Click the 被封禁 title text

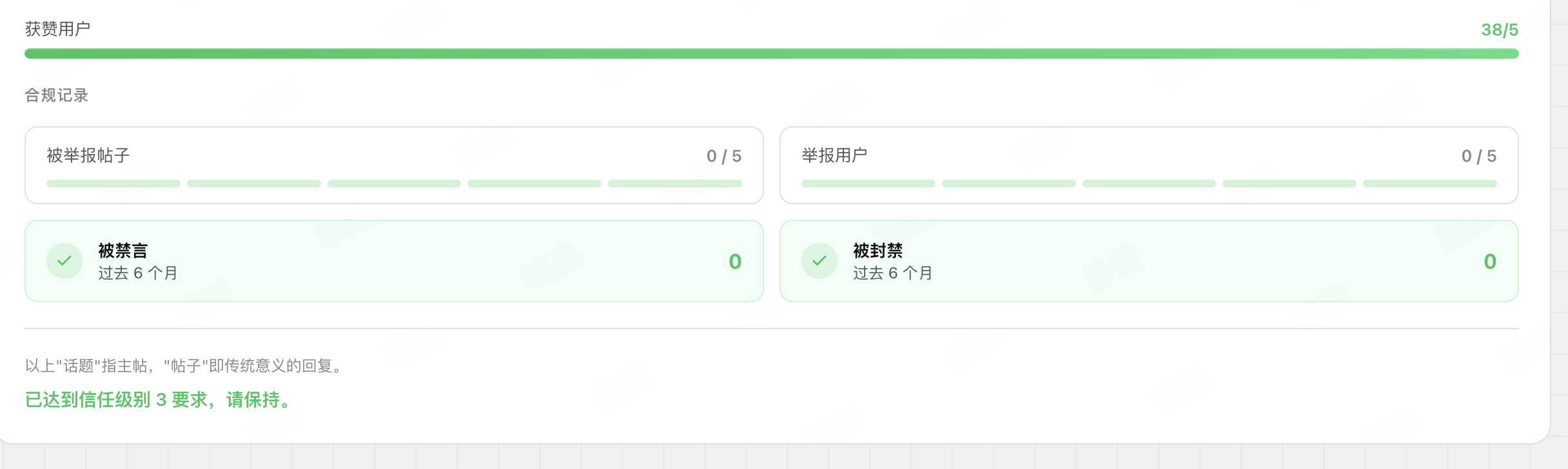877,250
